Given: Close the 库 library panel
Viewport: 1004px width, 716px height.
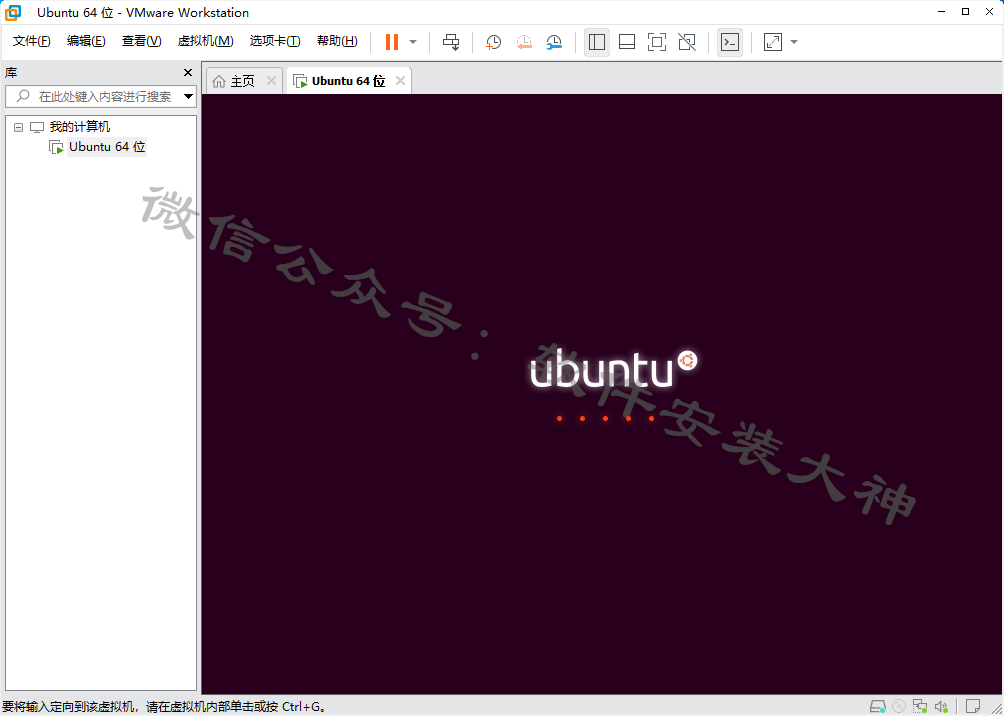Looking at the screenshot, I should pyautogui.click(x=188, y=72).
